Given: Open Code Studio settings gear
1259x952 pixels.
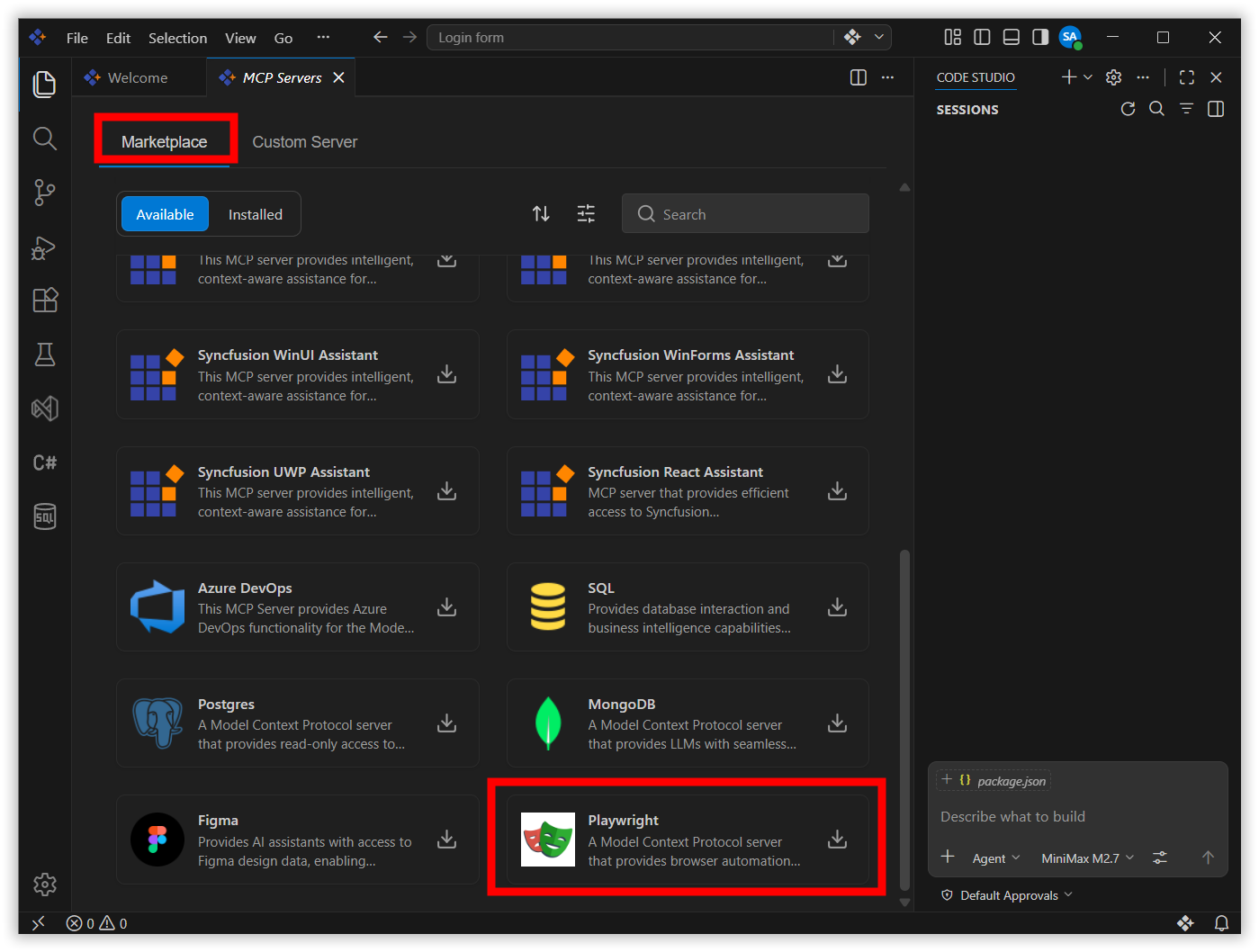Looking at the screenshot, I should point(1113,77).
